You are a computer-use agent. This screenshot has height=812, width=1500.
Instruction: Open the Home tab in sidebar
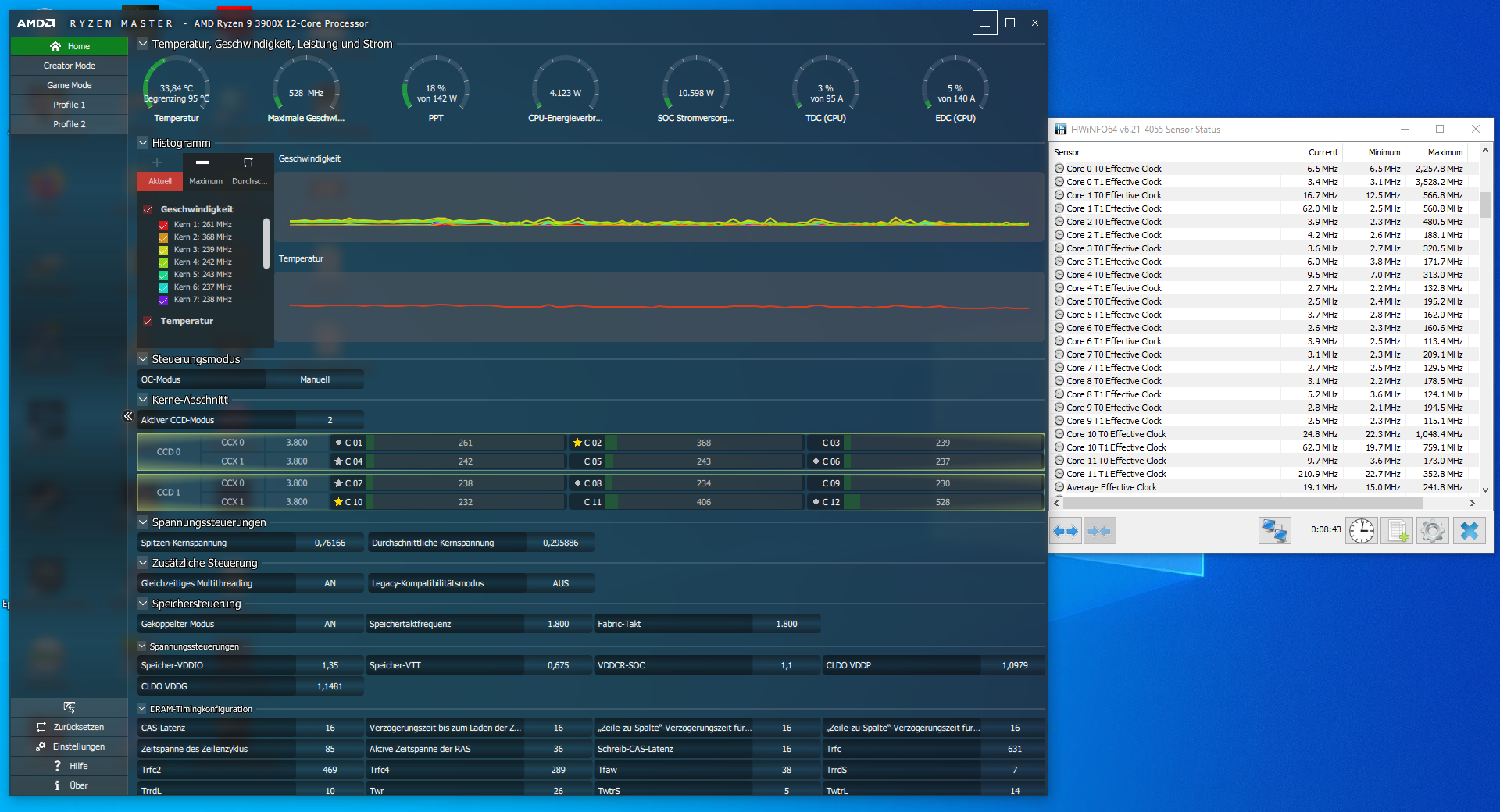pos(70,46)
